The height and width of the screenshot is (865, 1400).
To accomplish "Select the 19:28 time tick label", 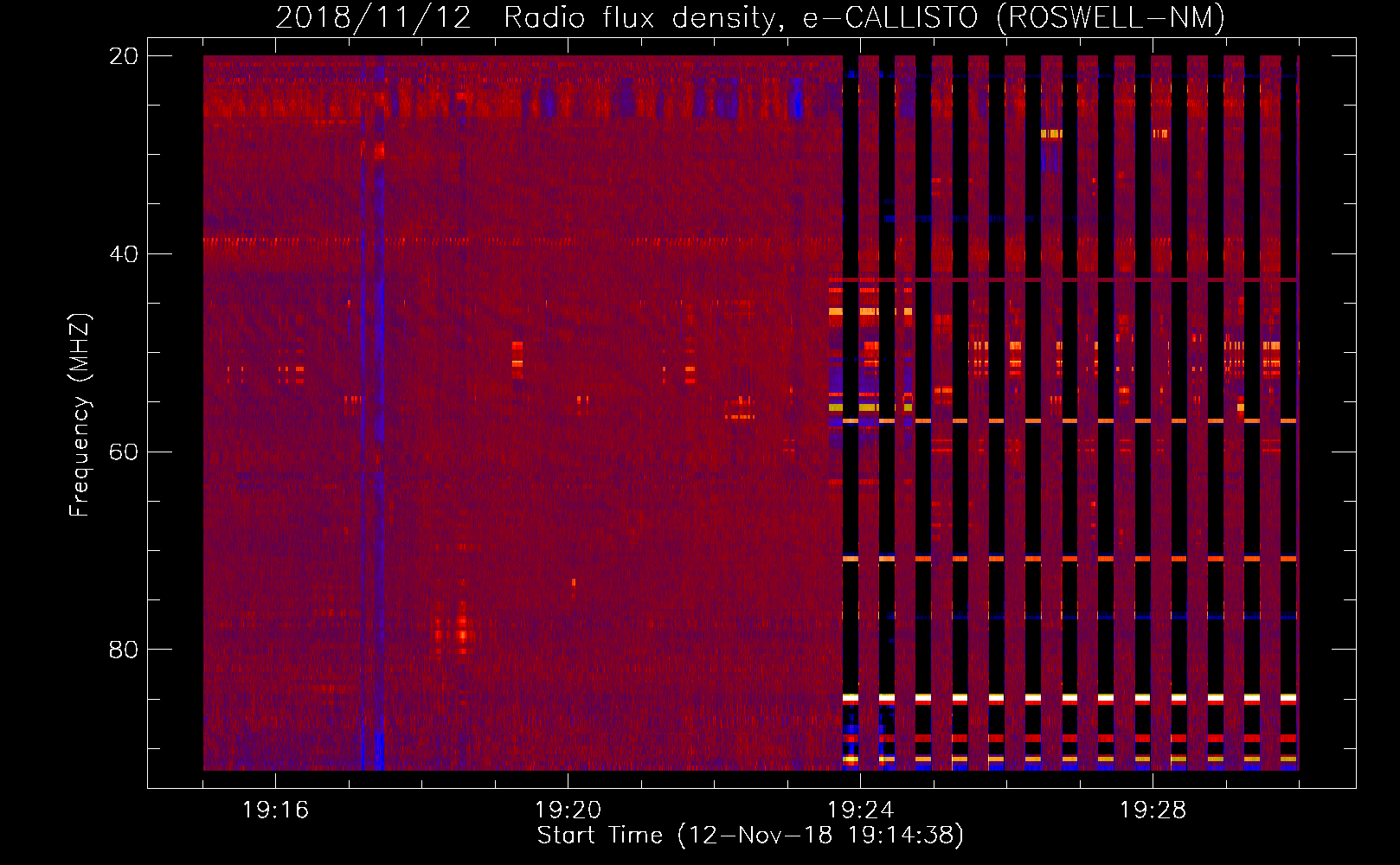I will click(1153, 811).
